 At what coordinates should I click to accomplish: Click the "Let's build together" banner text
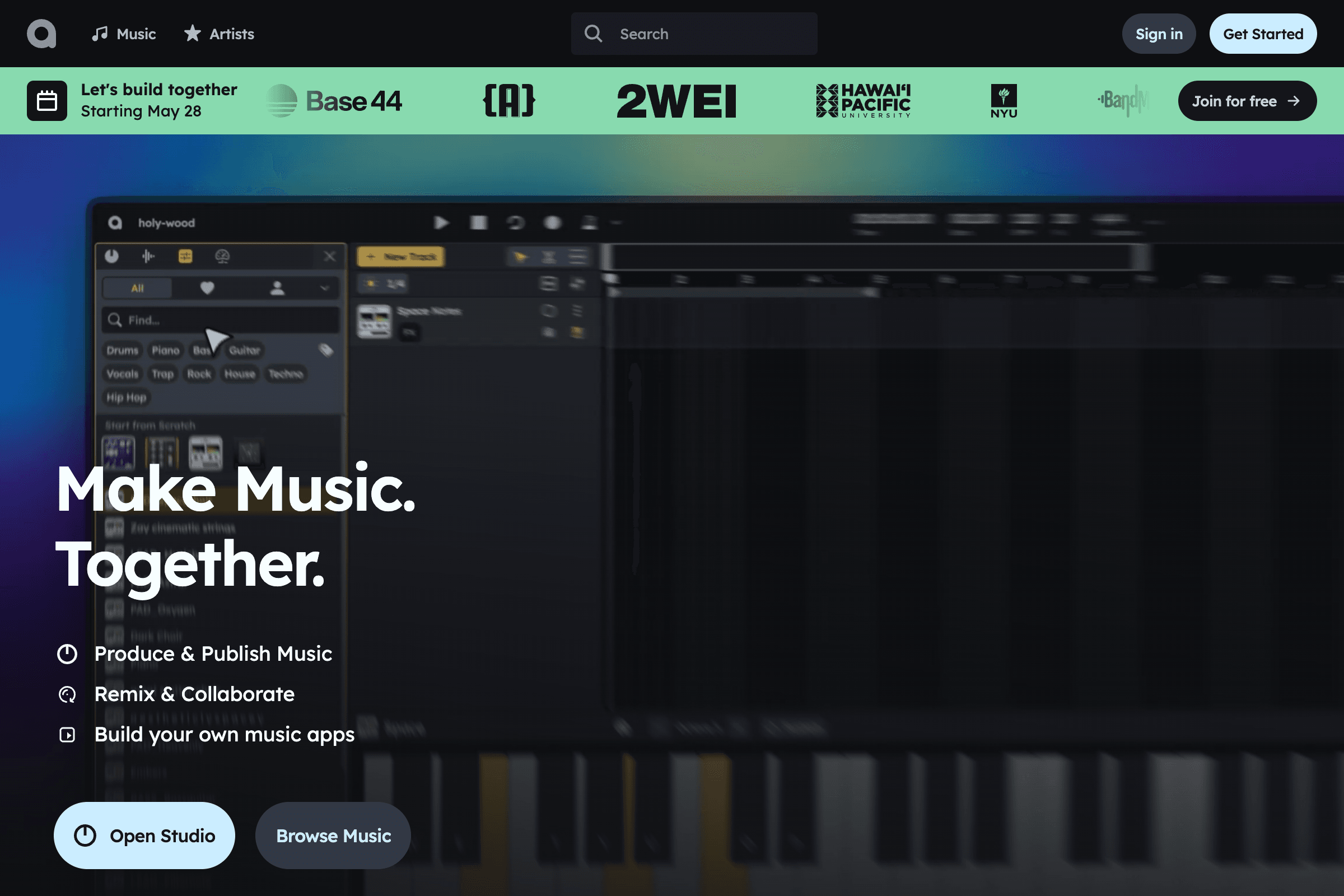tap(159, 90)
